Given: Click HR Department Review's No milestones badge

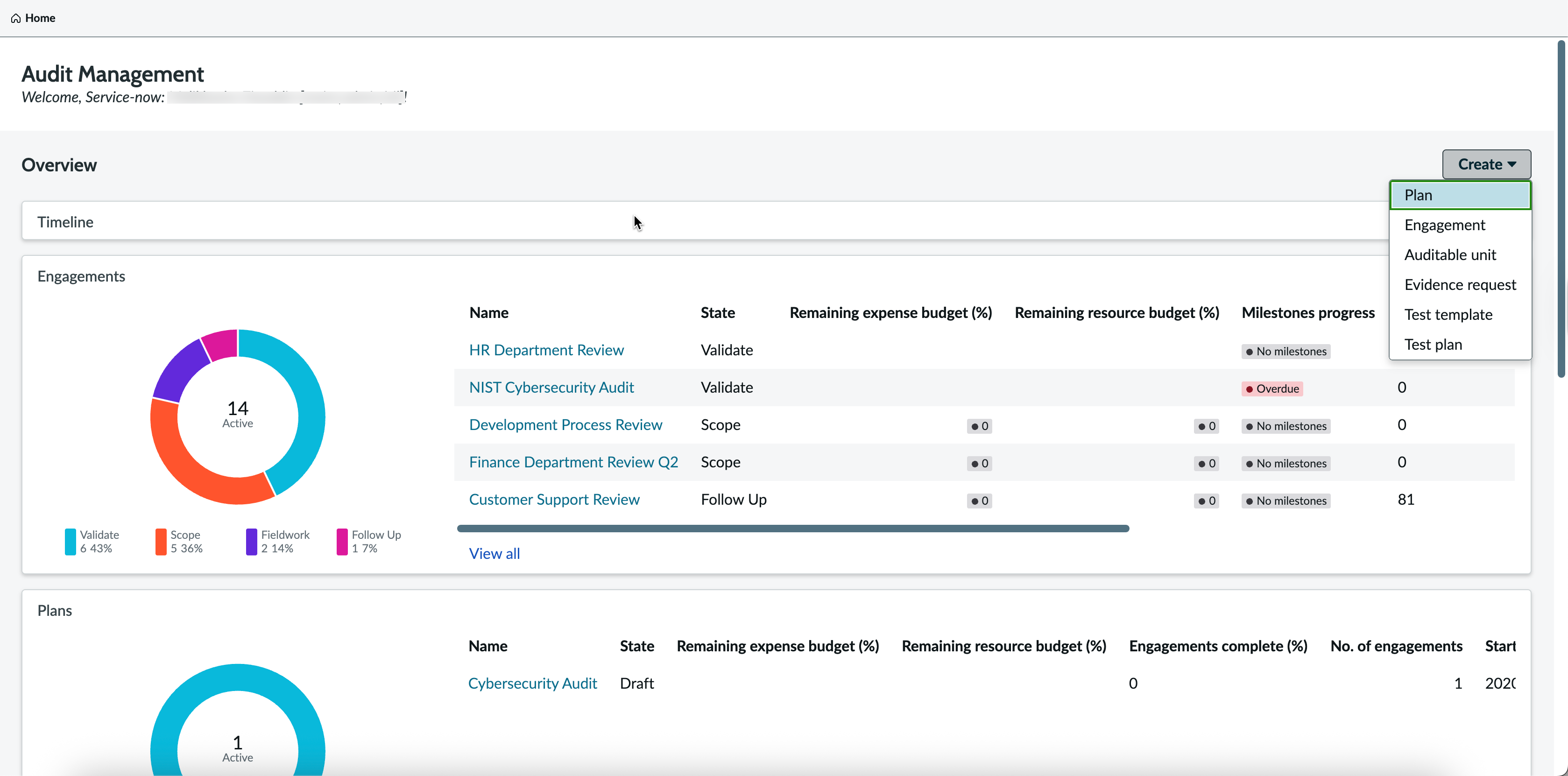Looking at the screenshot, I should [1285, 352].
